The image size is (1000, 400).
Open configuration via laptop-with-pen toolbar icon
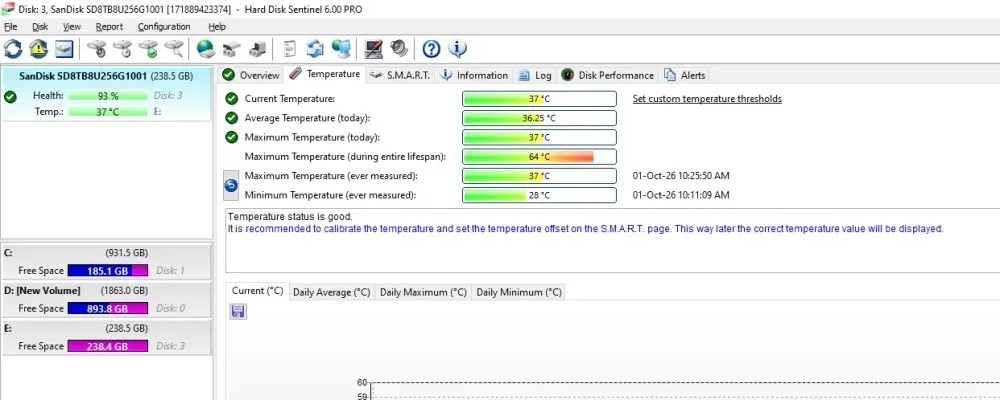click(x=374, y=48)
